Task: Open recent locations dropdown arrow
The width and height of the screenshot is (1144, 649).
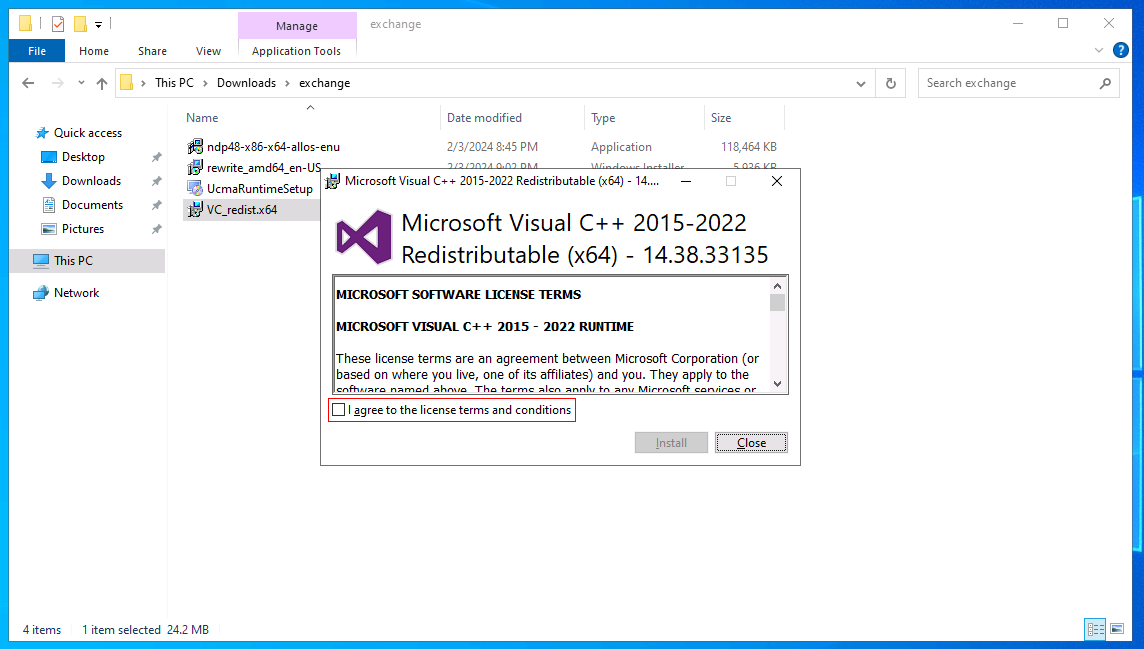Action: click(81, 83)
